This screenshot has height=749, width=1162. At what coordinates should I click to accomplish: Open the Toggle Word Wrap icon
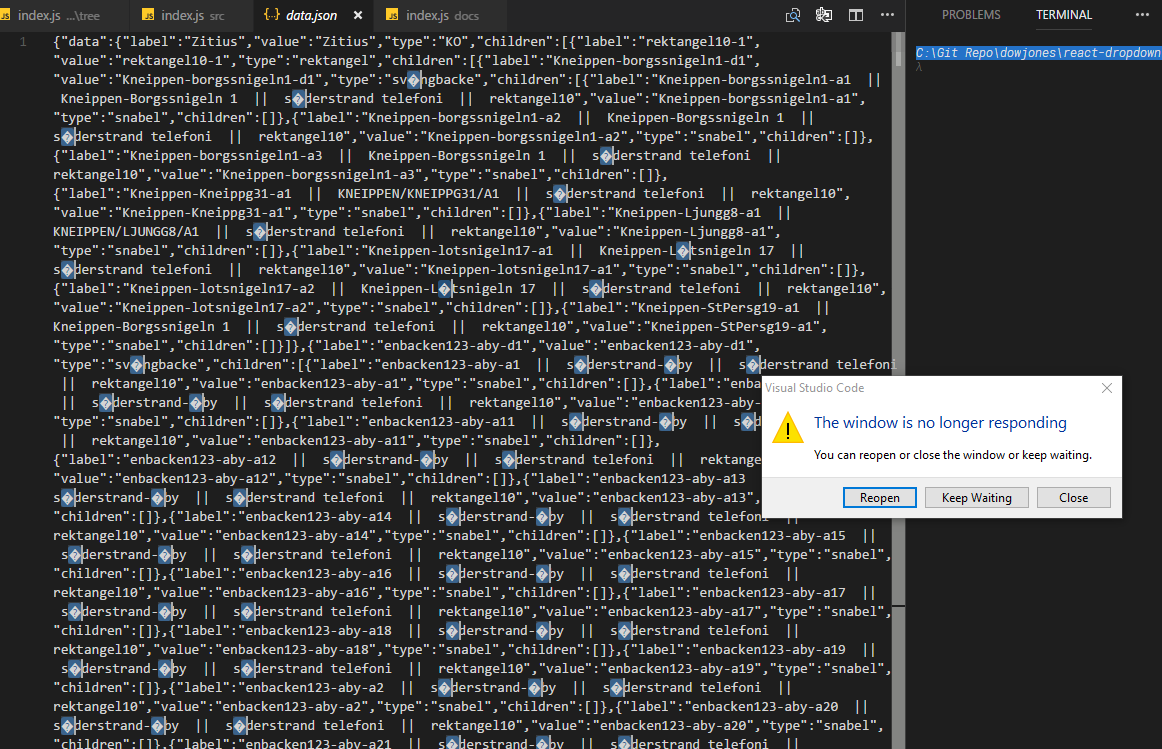(823, 16)
